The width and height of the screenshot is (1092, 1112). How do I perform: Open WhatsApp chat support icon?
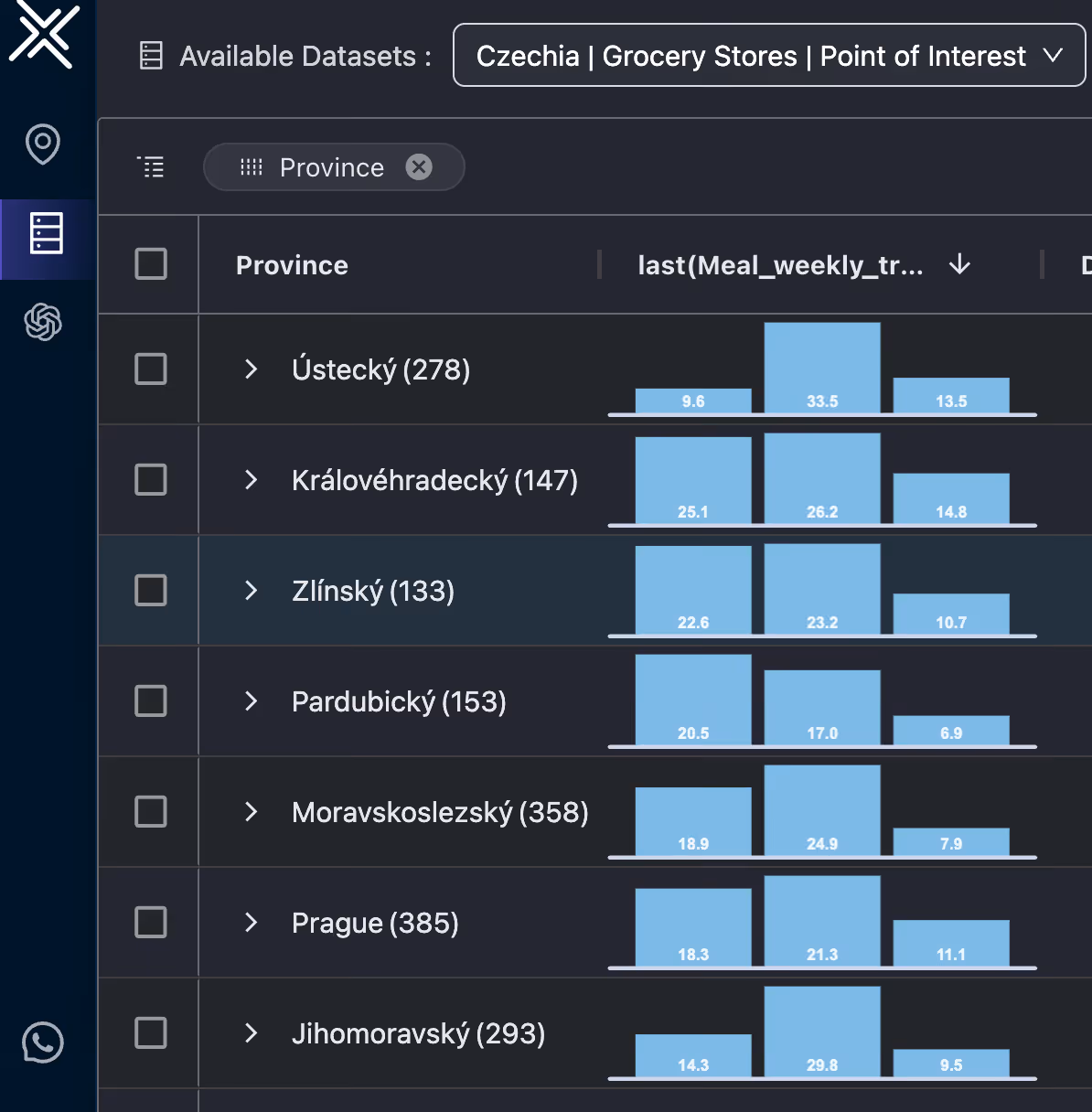[x=43, y=1042]
